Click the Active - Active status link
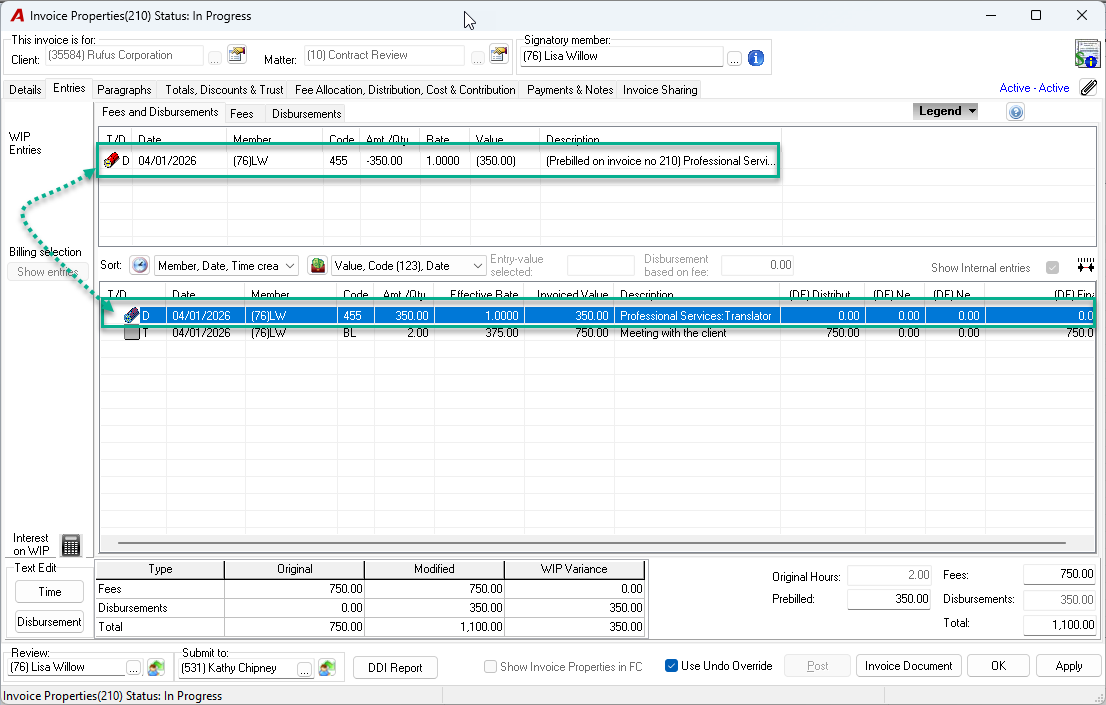Image resolution: width=1106 pixels, height=705 pixels. [x=1034, y=88]
